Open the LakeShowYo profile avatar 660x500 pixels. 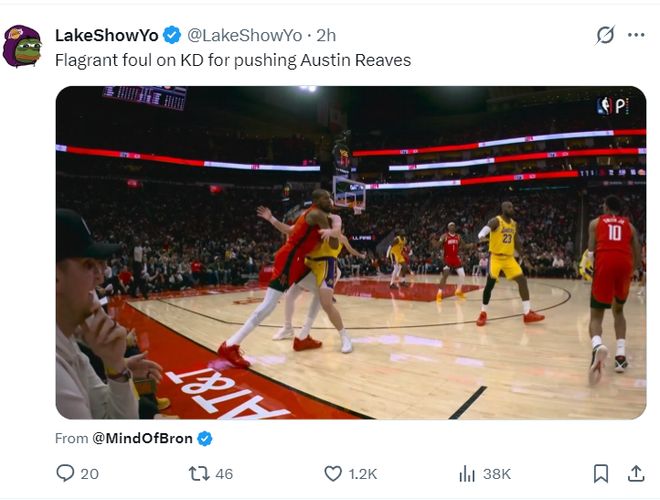pos(22,46)
